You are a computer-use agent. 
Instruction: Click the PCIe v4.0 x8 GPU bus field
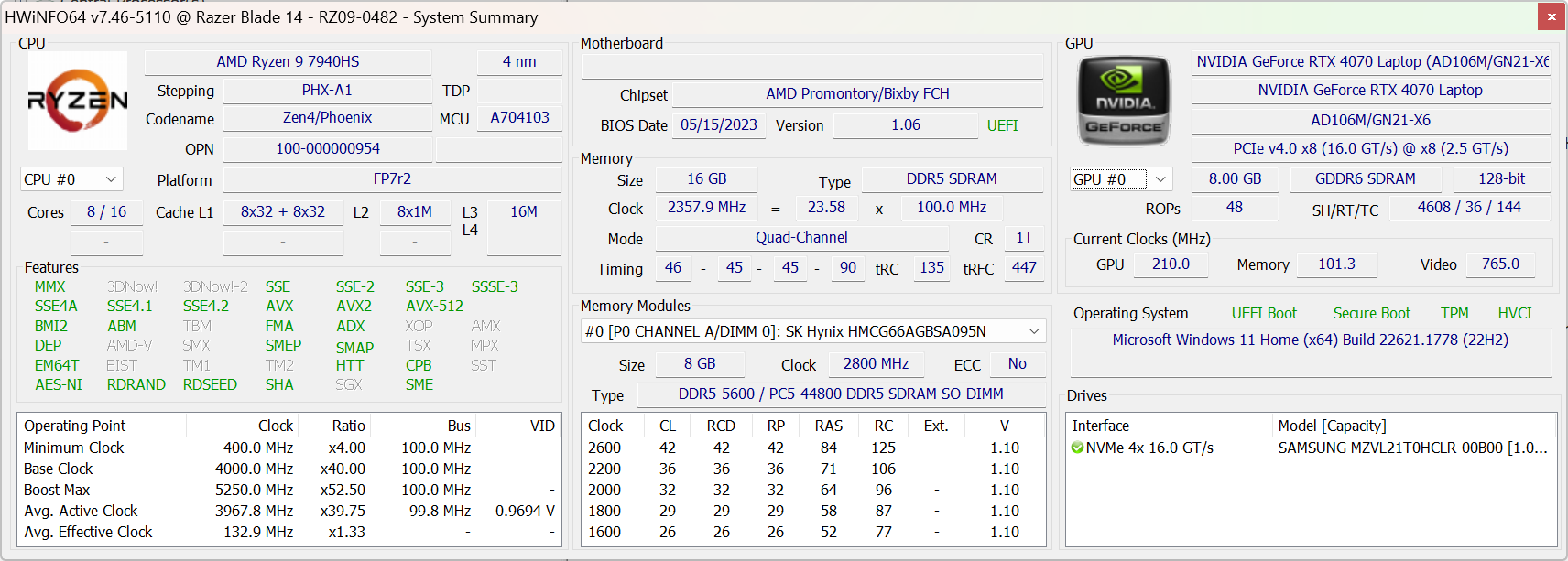click(1370, 148)
